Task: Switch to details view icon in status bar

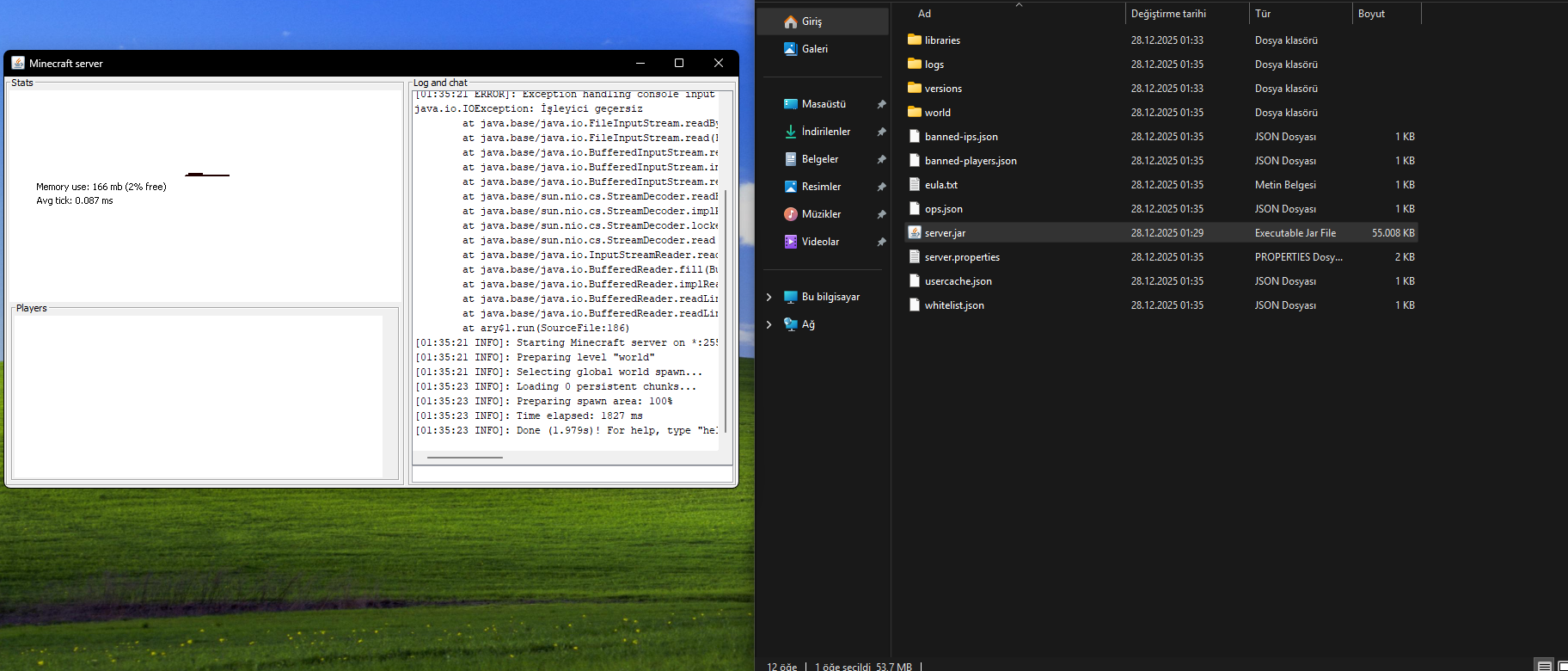Action: (1545, 666)
